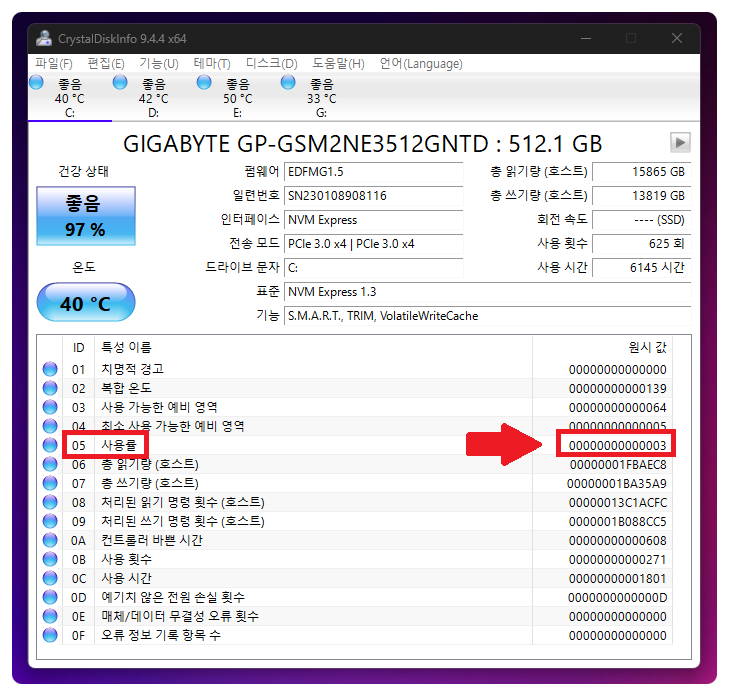
Task: Click the 원시 값 column header
Action: pyautogui.click(x=603, y=347)
